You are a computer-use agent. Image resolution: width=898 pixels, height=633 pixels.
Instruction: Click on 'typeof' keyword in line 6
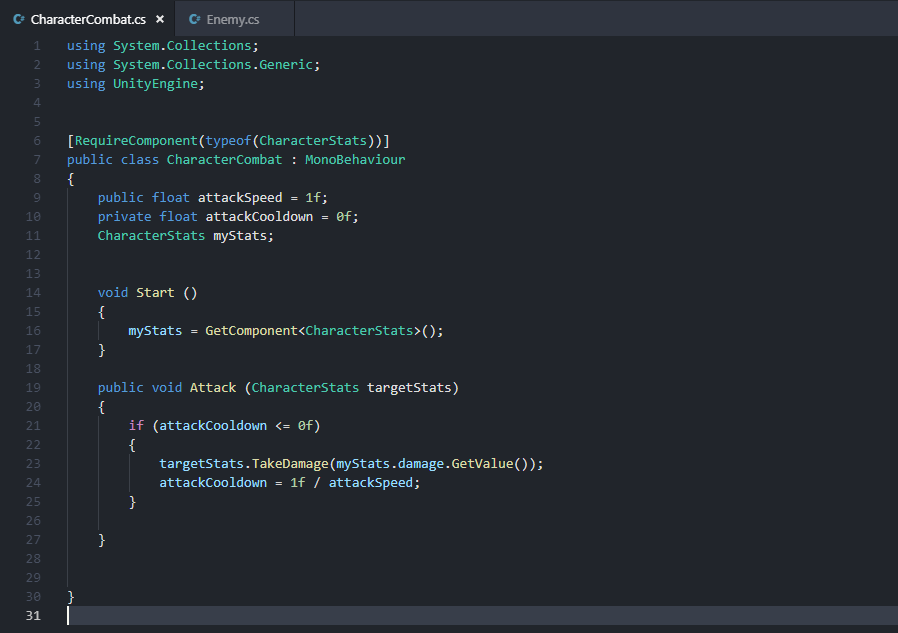[229, 141]
